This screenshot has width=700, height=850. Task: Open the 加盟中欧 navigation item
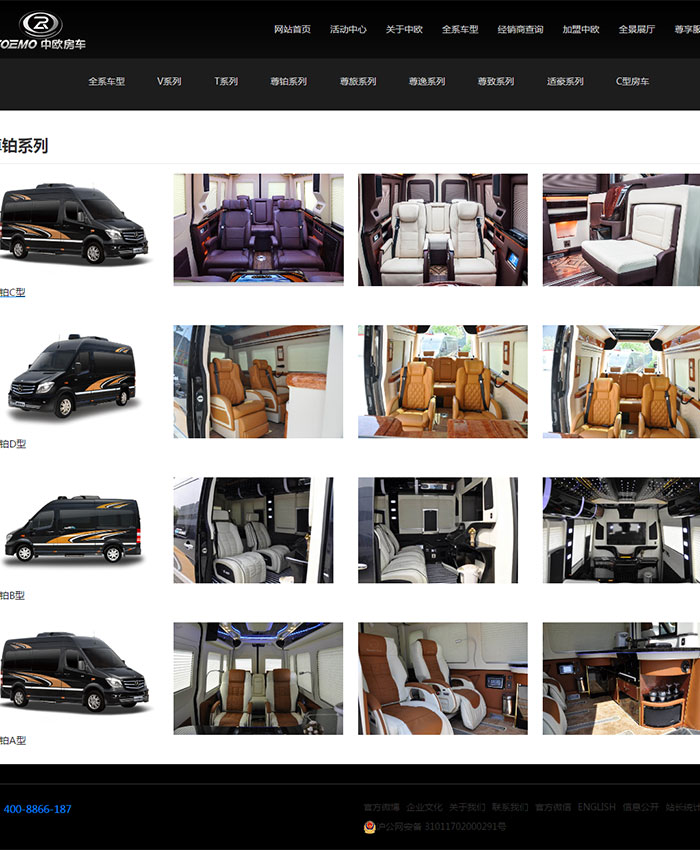pyautogui.click(x=580, y=30)
